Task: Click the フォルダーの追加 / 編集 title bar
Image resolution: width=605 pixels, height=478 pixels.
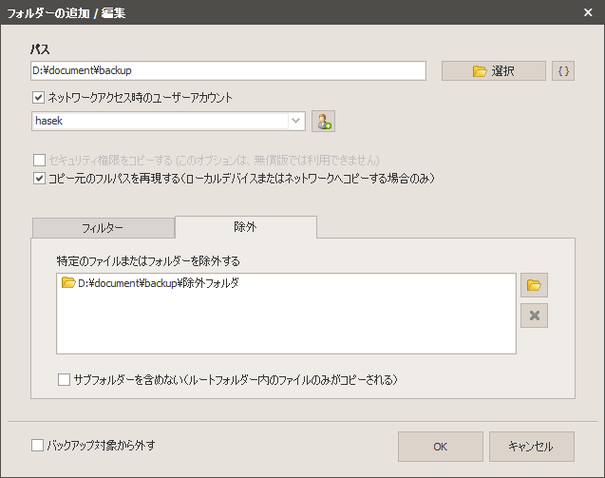Action: pyautogui.click(x=250, y=13)
